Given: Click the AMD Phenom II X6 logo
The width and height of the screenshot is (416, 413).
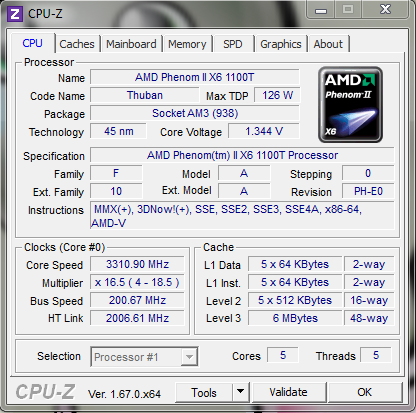Looking at the screenshot, I should pyautogui.click(x=350, y=104).
